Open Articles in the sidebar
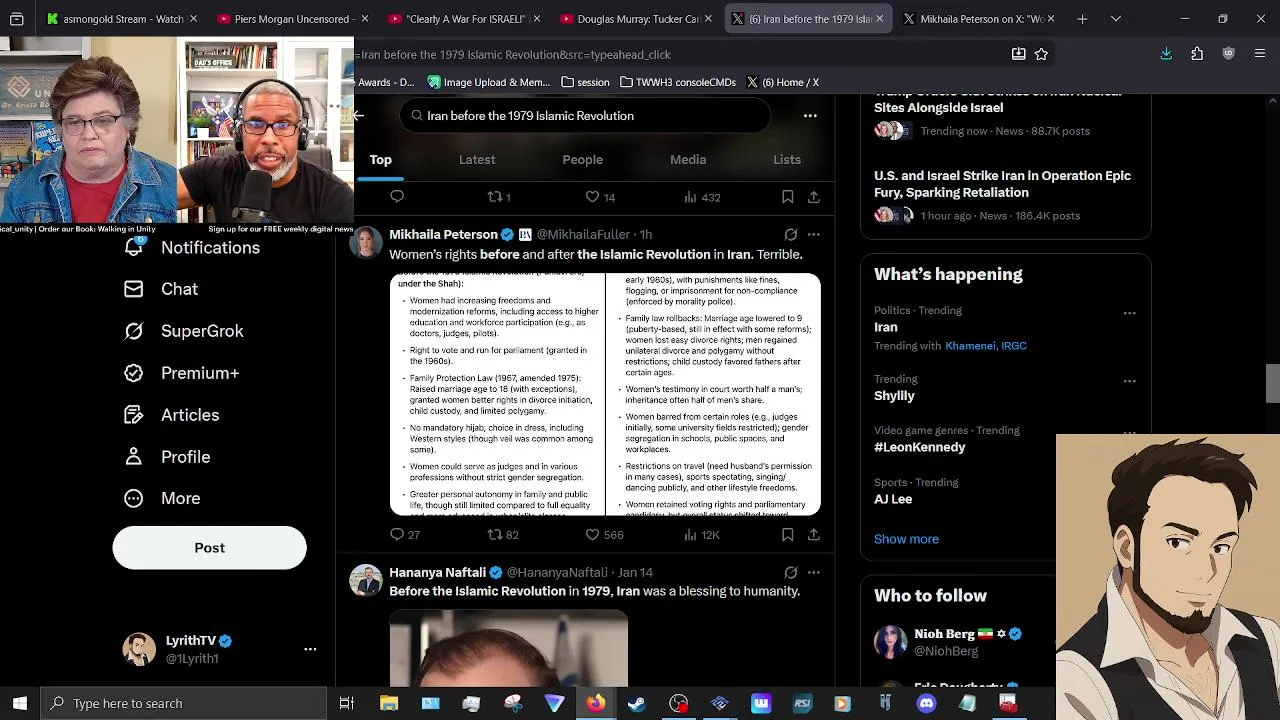This screenshot has height=720, width=1280. click(172, 415)
